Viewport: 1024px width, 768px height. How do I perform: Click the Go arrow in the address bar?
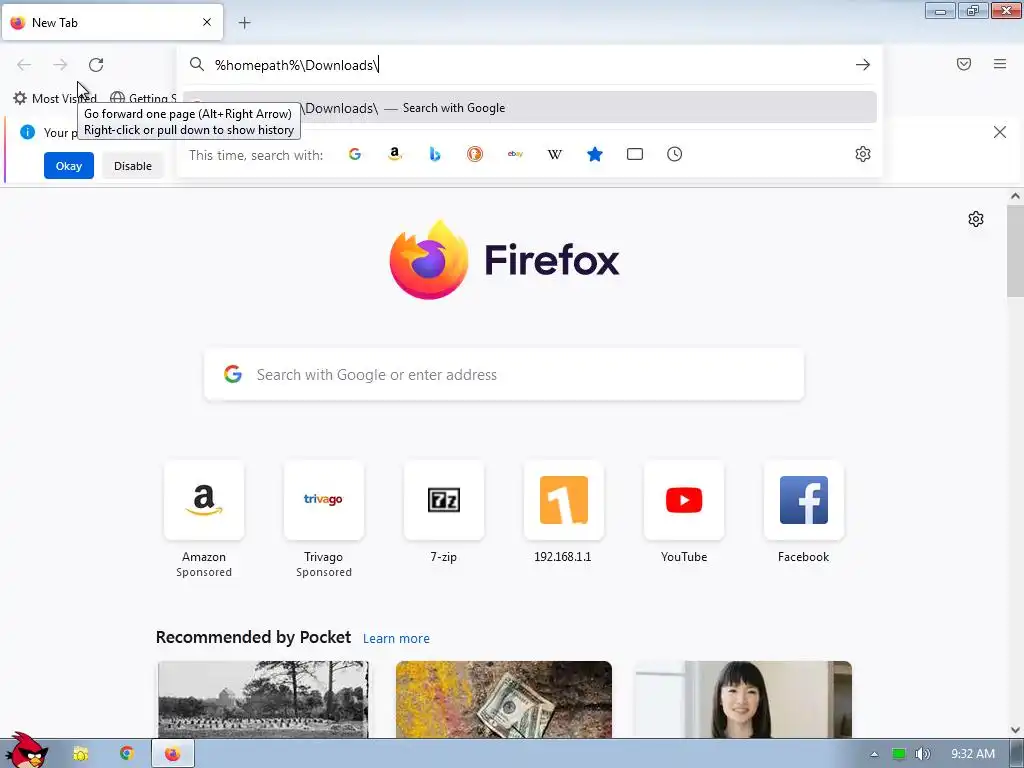863,65
